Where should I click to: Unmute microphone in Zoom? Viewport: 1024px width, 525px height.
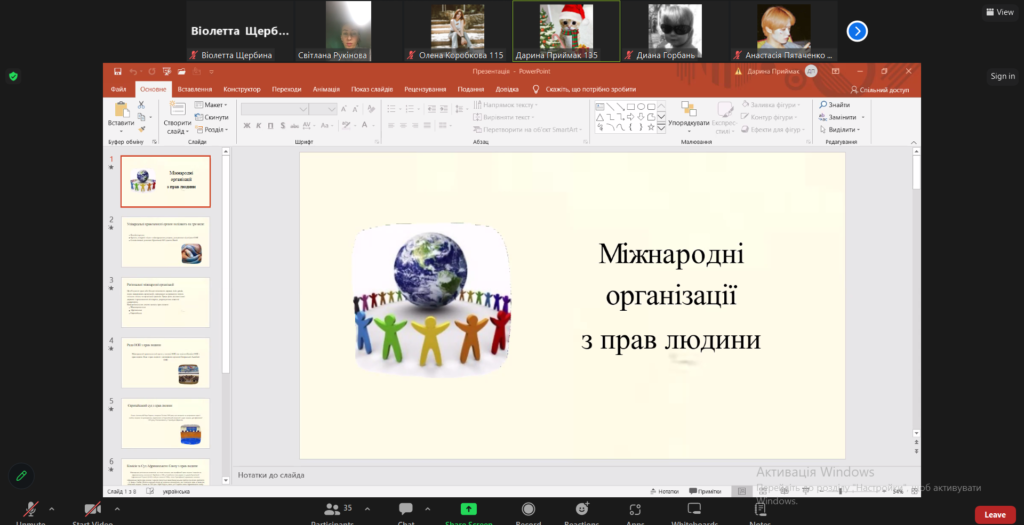(x=31, y=512)
